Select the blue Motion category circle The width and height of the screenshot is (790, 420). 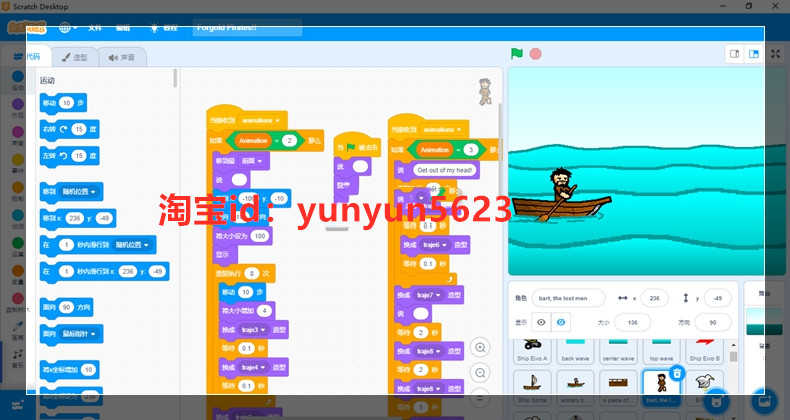coord(18,77)
